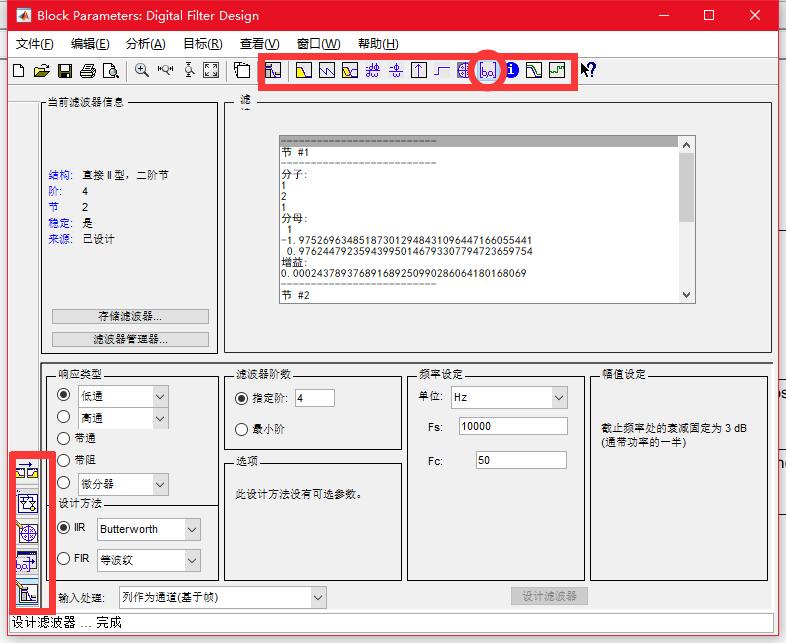This screenshot has width=786, height=643.
Task: Select the Zoom Y-axis tool
Action: [189, 70]
